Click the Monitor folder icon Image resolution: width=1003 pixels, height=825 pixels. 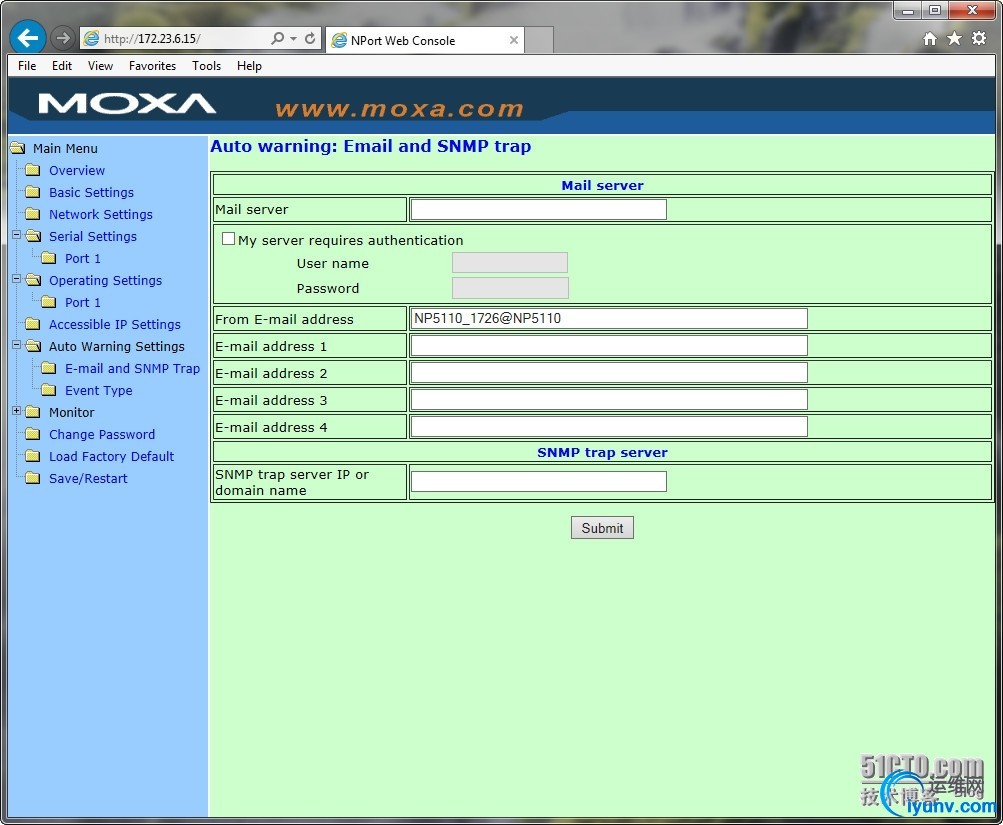point(33,412)
